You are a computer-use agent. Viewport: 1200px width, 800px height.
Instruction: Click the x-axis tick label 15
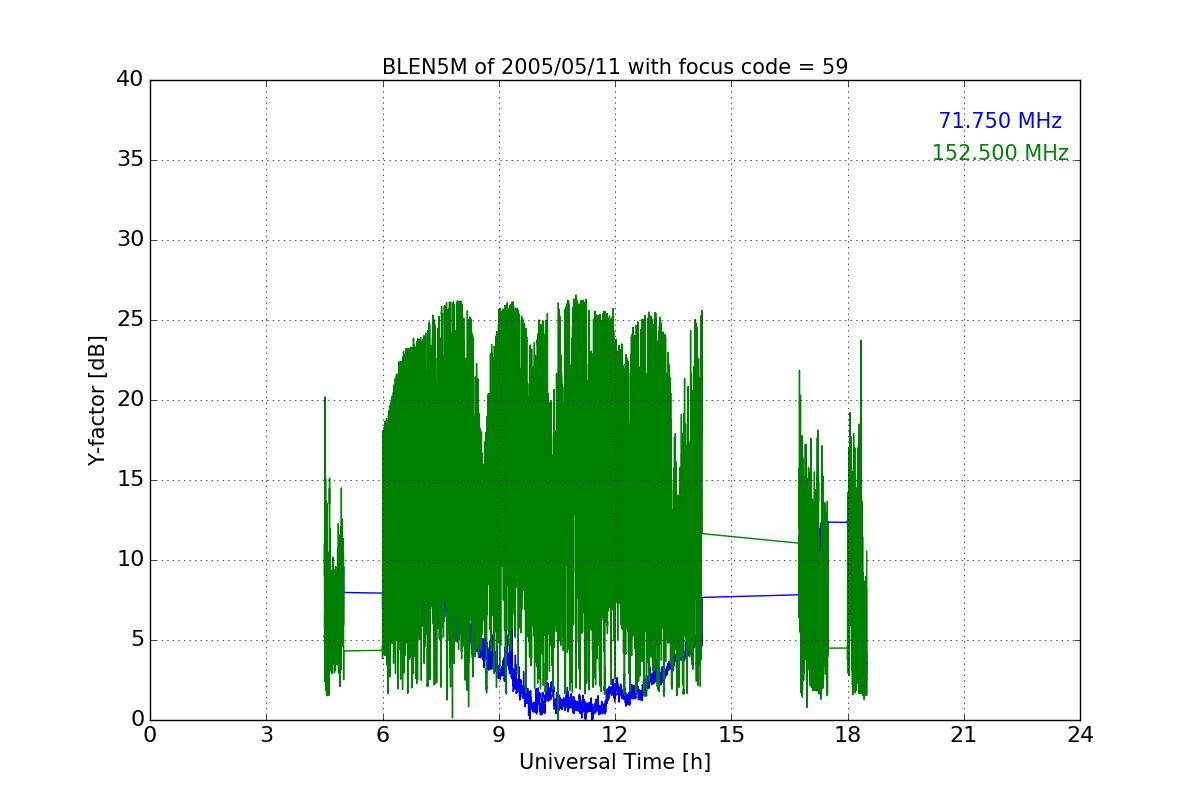731,735
